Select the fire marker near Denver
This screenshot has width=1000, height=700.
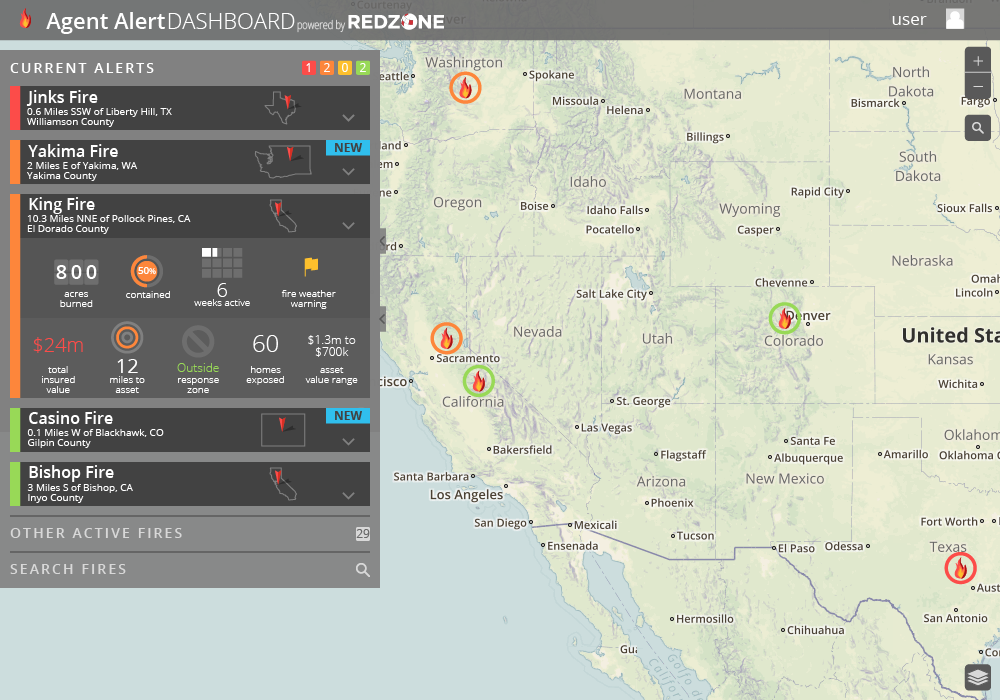coord(784,318)
